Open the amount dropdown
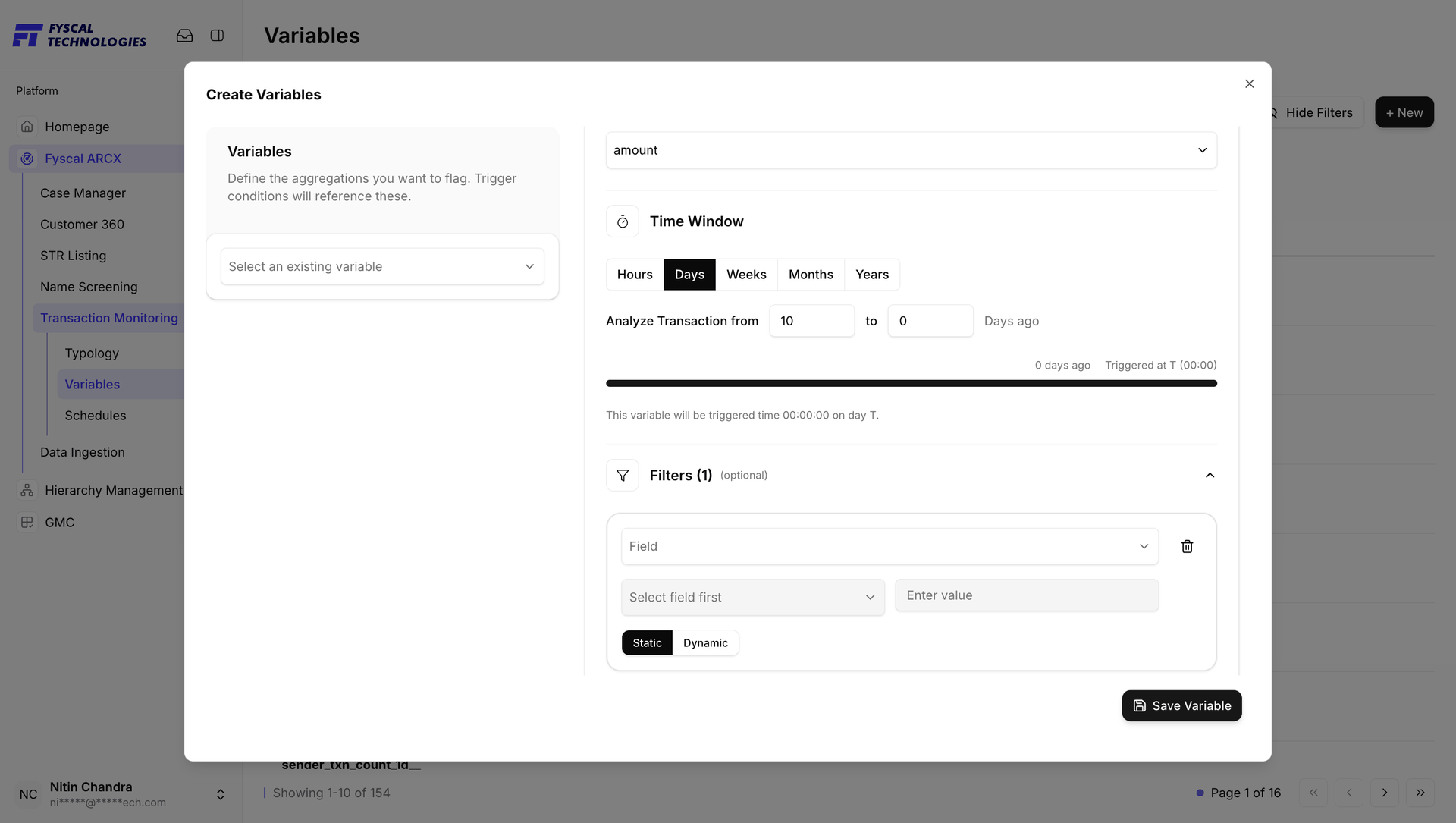The height and width of the screenshot is (823, 1456). tap(912, 150)
